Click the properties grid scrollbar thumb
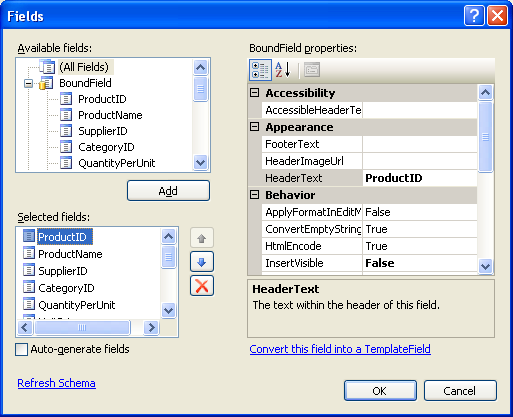This screenshot has height=417, width=513. pyautogui.click(x=485, y=137)
